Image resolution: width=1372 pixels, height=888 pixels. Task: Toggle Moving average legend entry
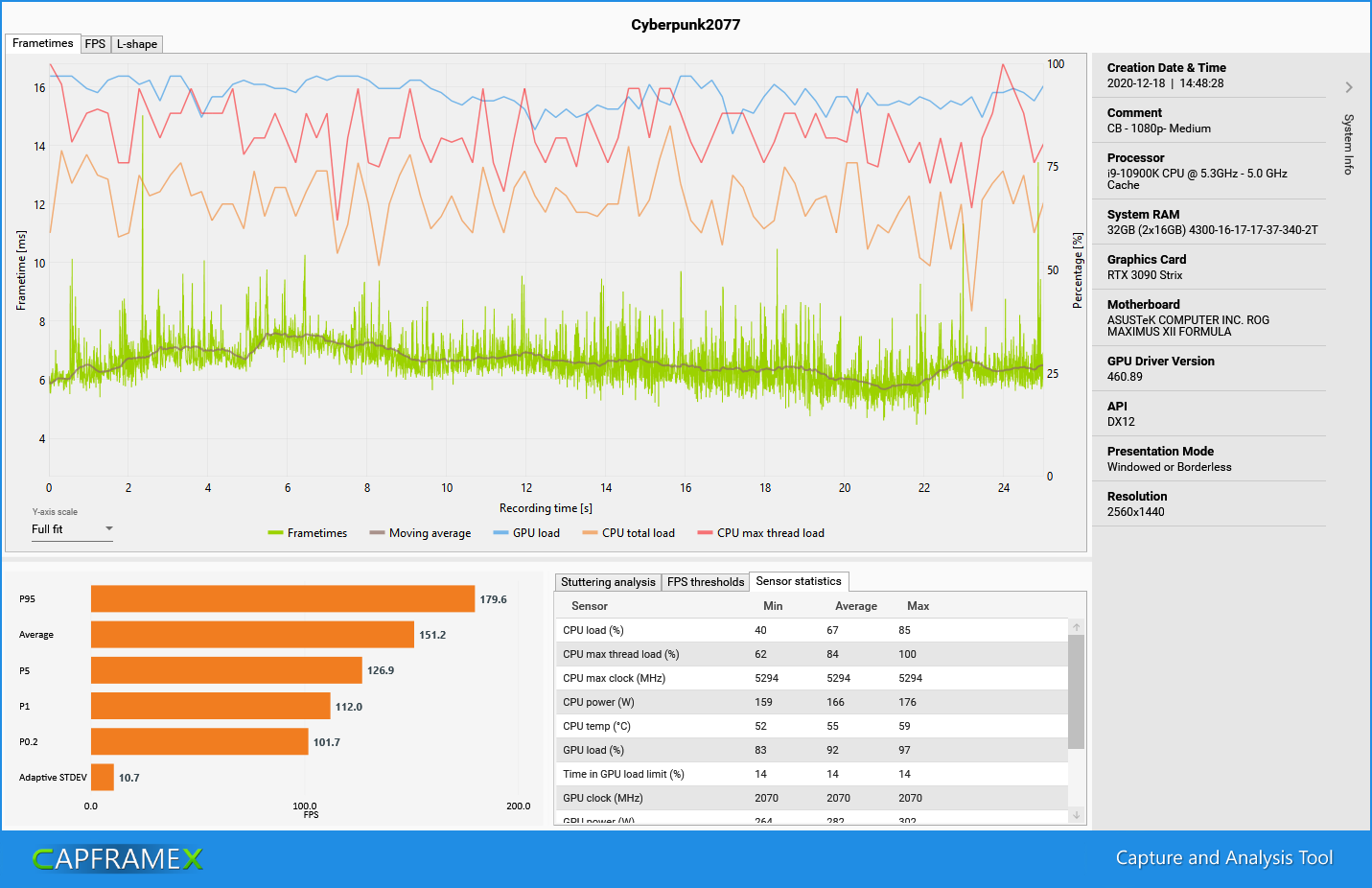tap(420, 533)
